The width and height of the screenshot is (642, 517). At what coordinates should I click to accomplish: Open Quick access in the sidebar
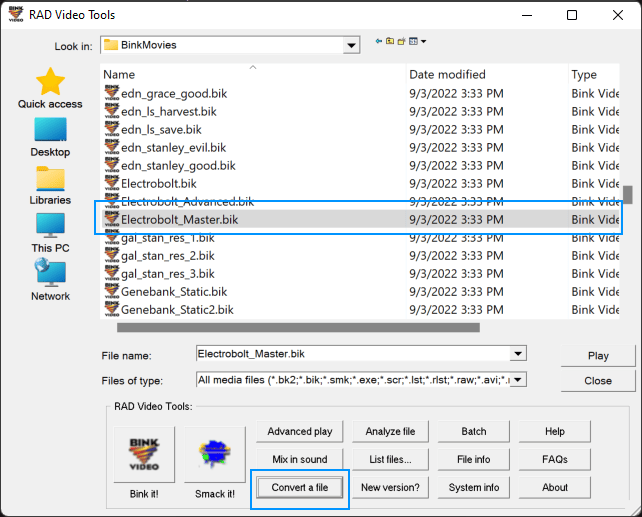point(50,88)
